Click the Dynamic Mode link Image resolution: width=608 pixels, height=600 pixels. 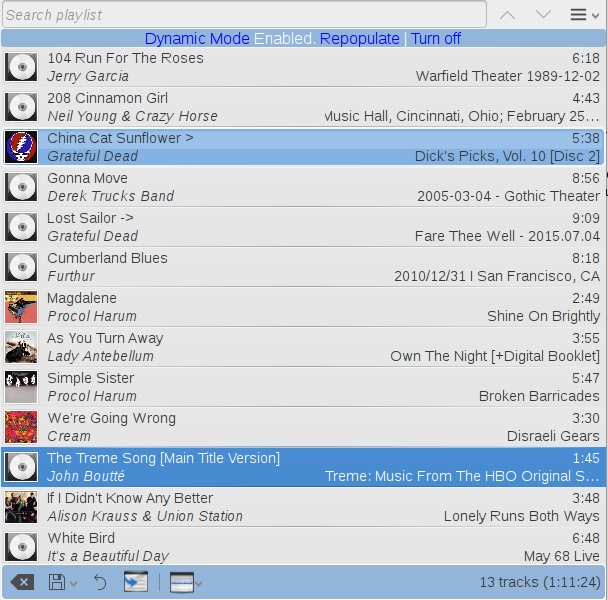coord(197,39)
